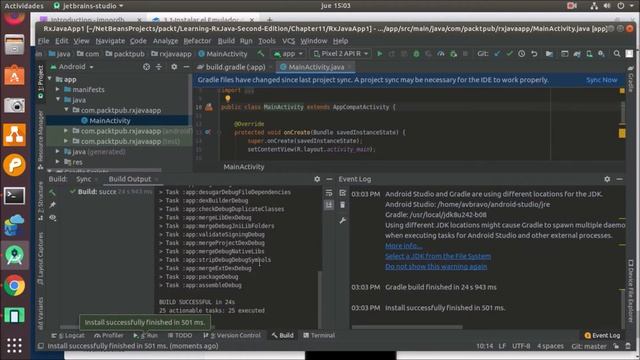Open the Logcat tool window
640x360 pixels.
coord(68,336)
